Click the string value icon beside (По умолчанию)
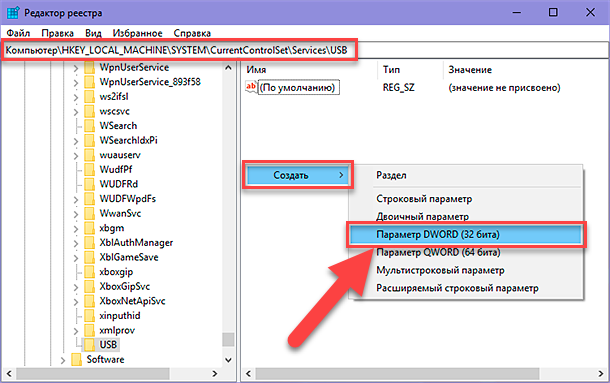This screenshot has width=610, height=383. click(251, 87)
